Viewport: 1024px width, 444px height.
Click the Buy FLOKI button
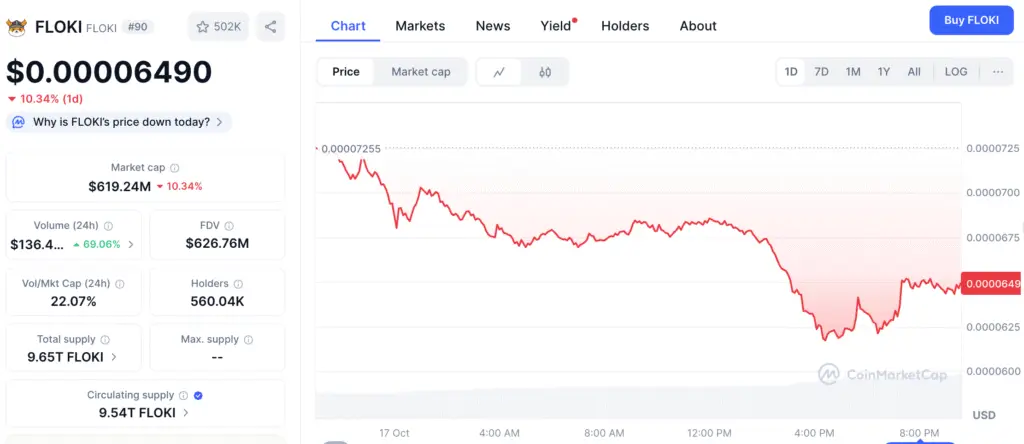pos(970,20)
